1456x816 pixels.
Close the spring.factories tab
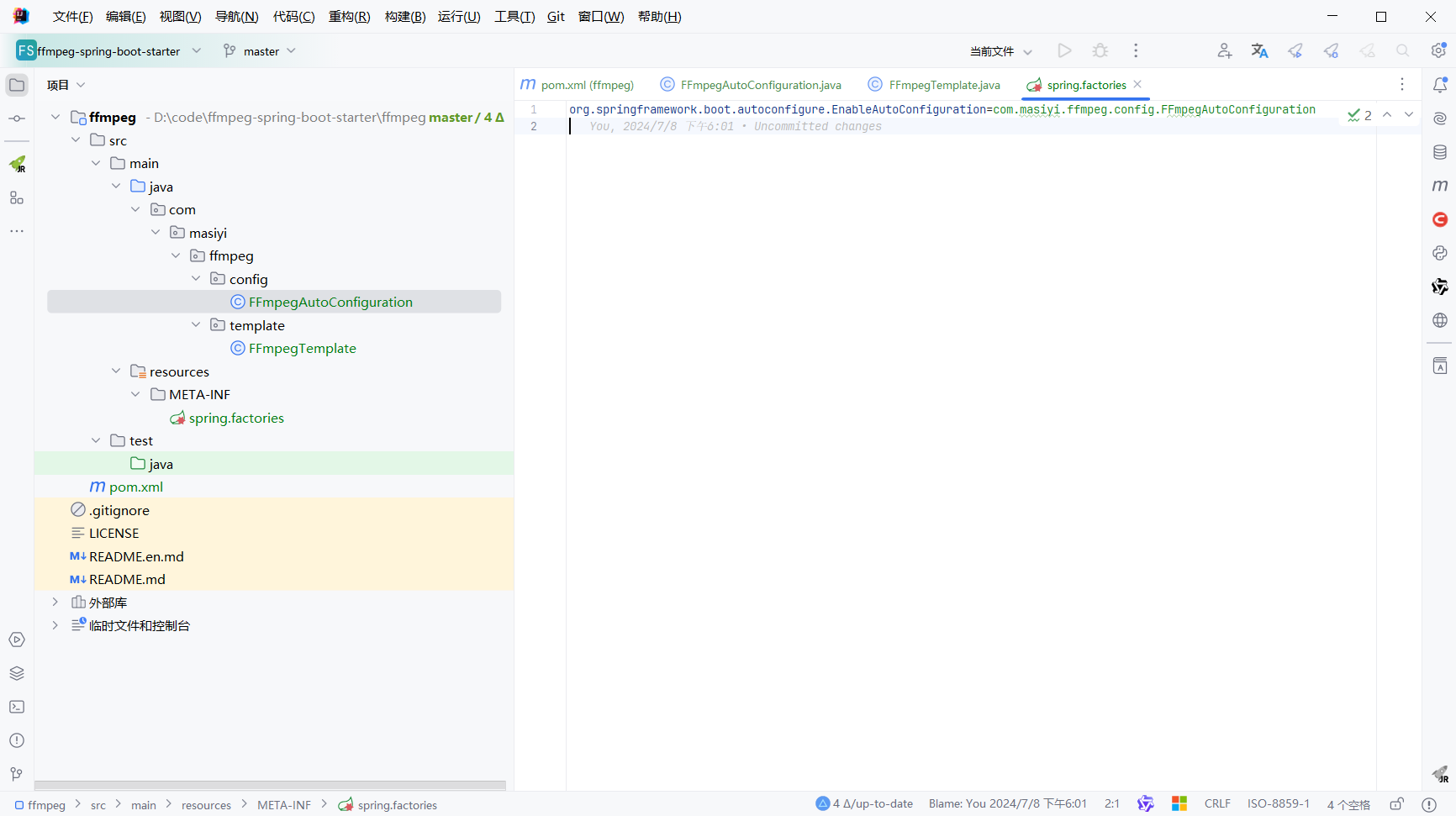click(1137, 84)
